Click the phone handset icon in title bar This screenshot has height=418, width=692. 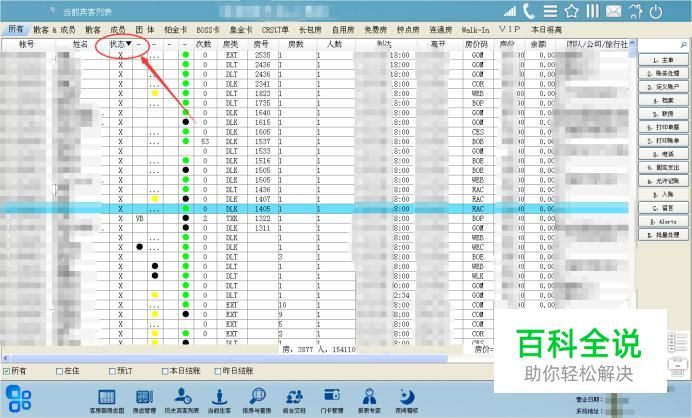click(x=529, y=11)
